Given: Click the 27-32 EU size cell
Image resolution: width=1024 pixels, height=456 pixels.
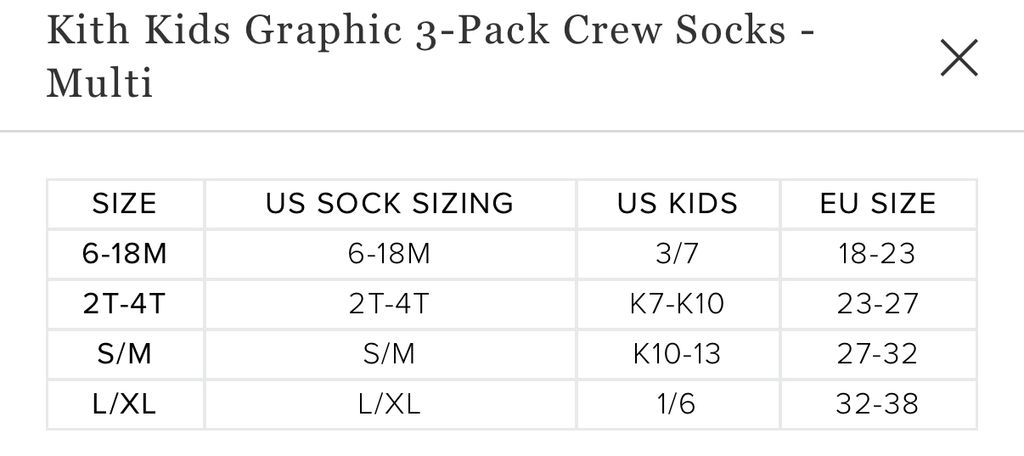Looking at the screenshot, I should 877,354.
